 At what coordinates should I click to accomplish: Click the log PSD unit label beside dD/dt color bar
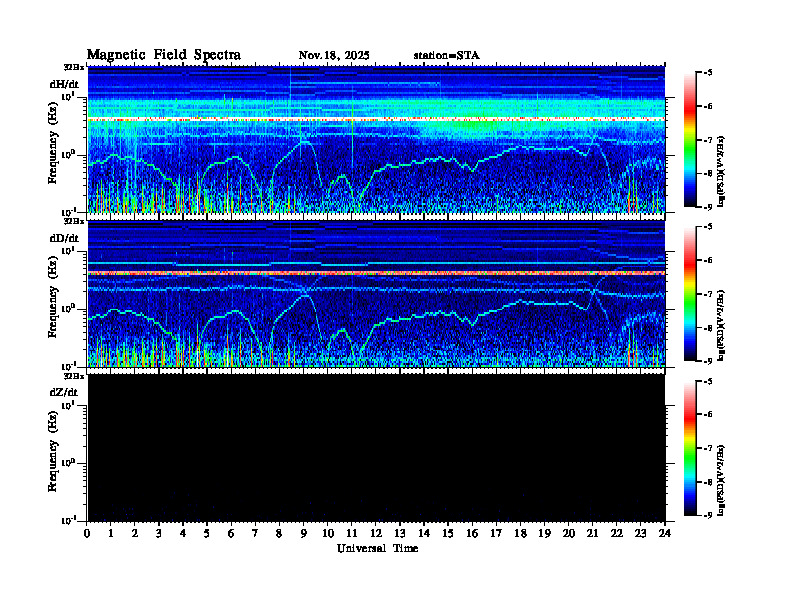pyautogui.click(x=721, y=325)
